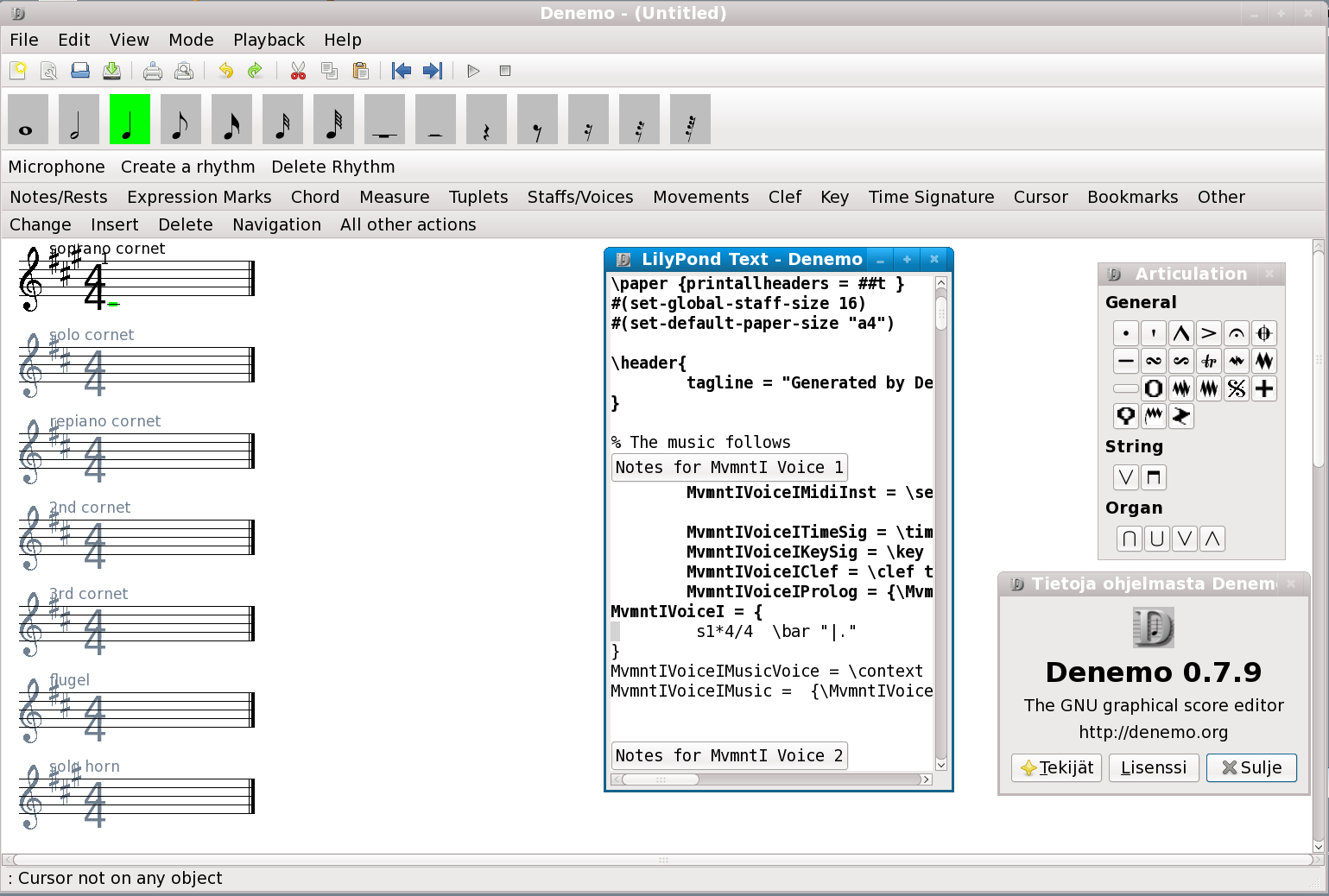Click the LilyPond window horizontal scrollbar

(660, 779)
